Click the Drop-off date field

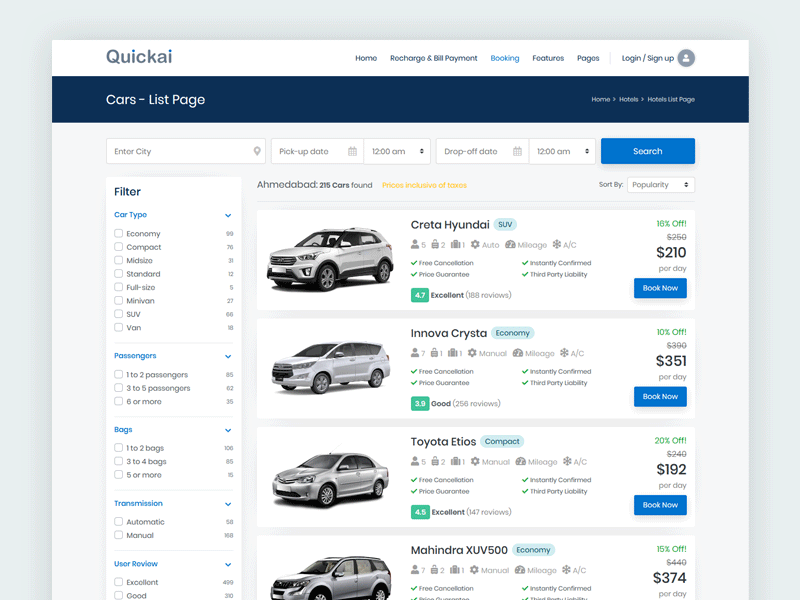click(483, 151)
